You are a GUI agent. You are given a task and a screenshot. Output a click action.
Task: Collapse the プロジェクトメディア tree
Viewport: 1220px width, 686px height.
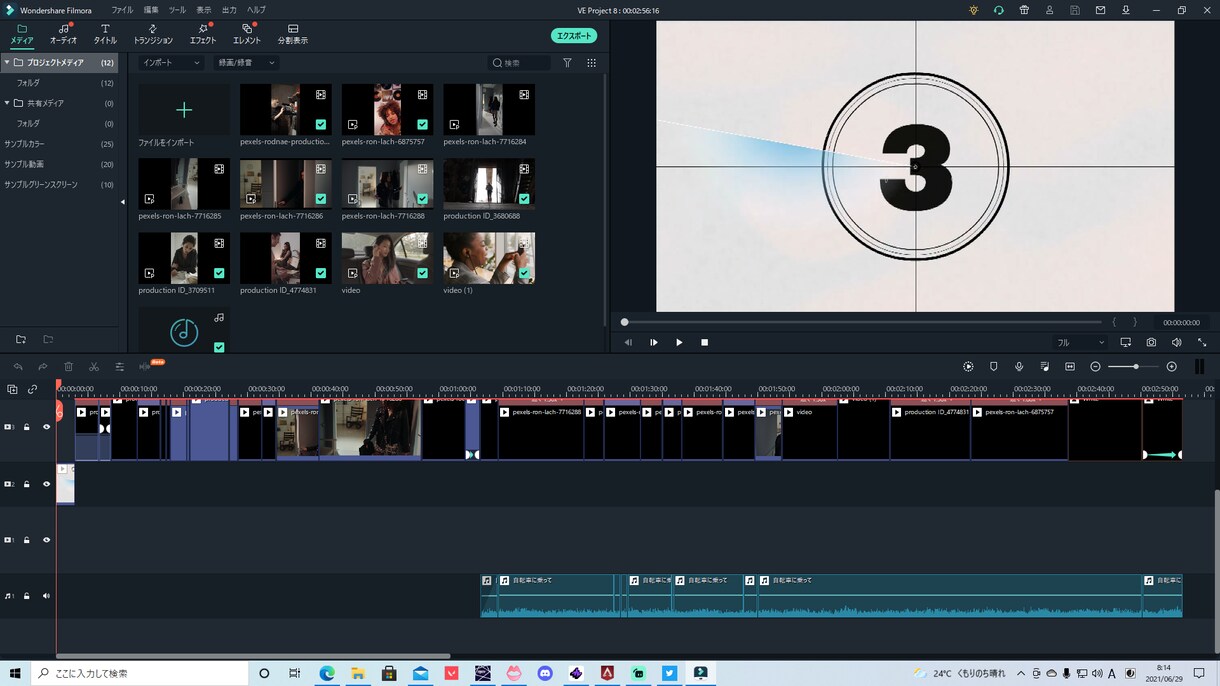point(7,62)
